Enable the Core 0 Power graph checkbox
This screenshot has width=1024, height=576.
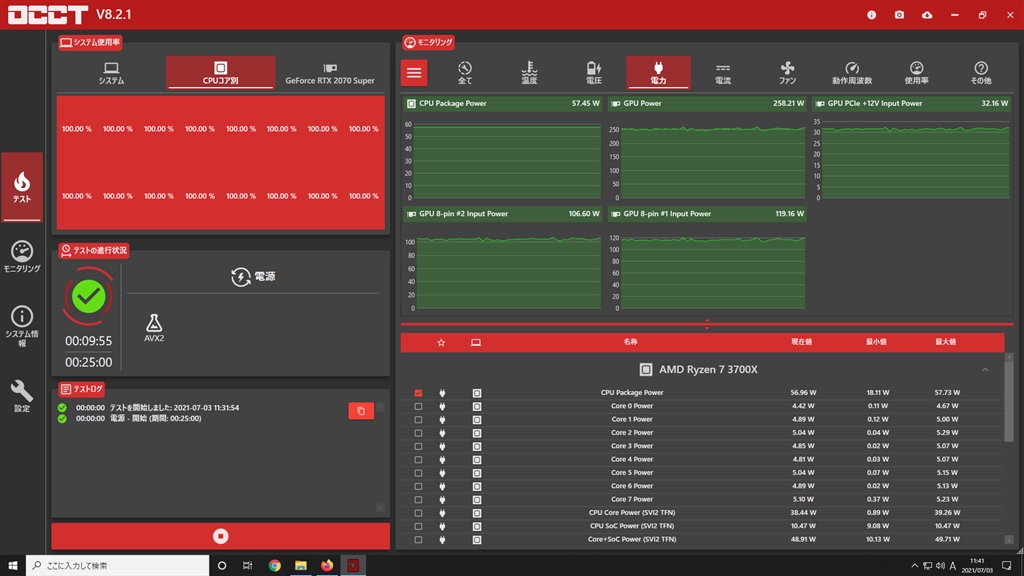point(419,406)
